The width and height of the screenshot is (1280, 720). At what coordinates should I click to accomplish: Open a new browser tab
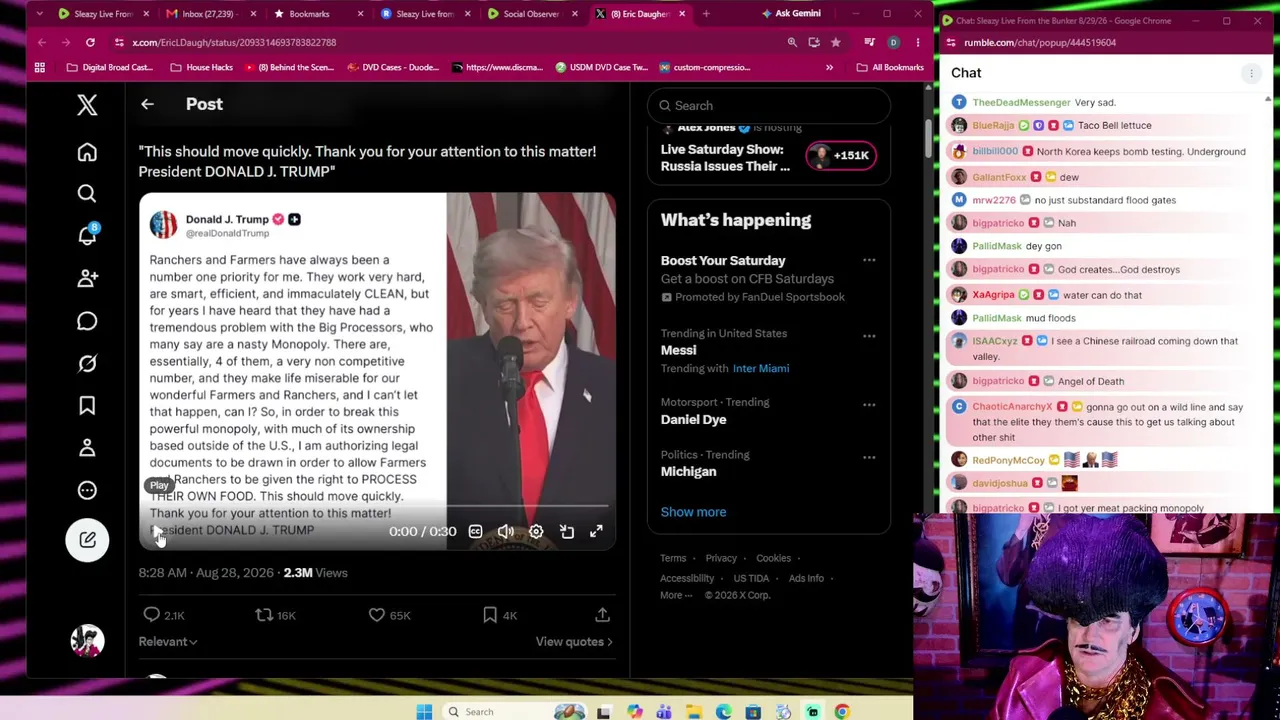[x=706, y=14]
